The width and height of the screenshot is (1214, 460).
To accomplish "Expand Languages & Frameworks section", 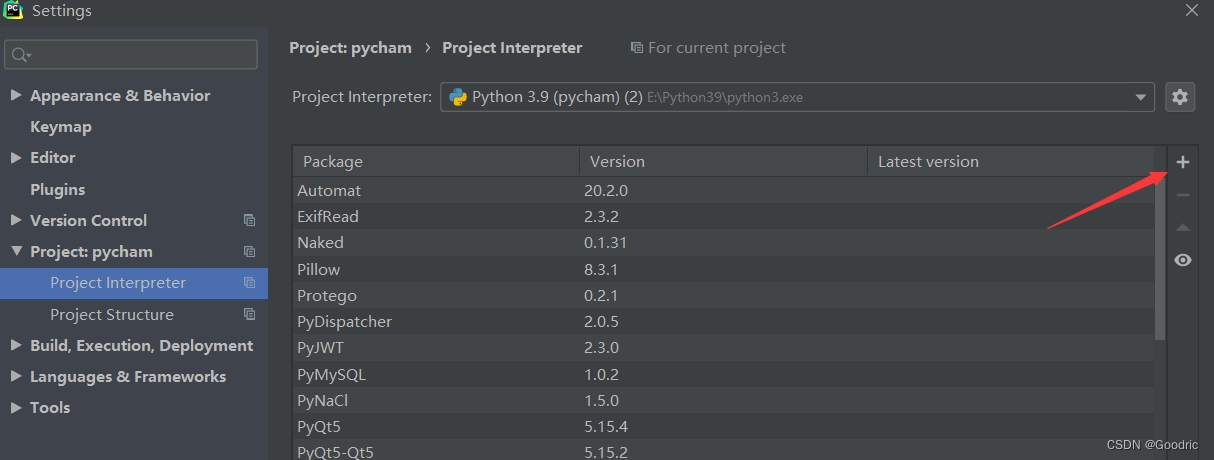I will tap(16, 376).
